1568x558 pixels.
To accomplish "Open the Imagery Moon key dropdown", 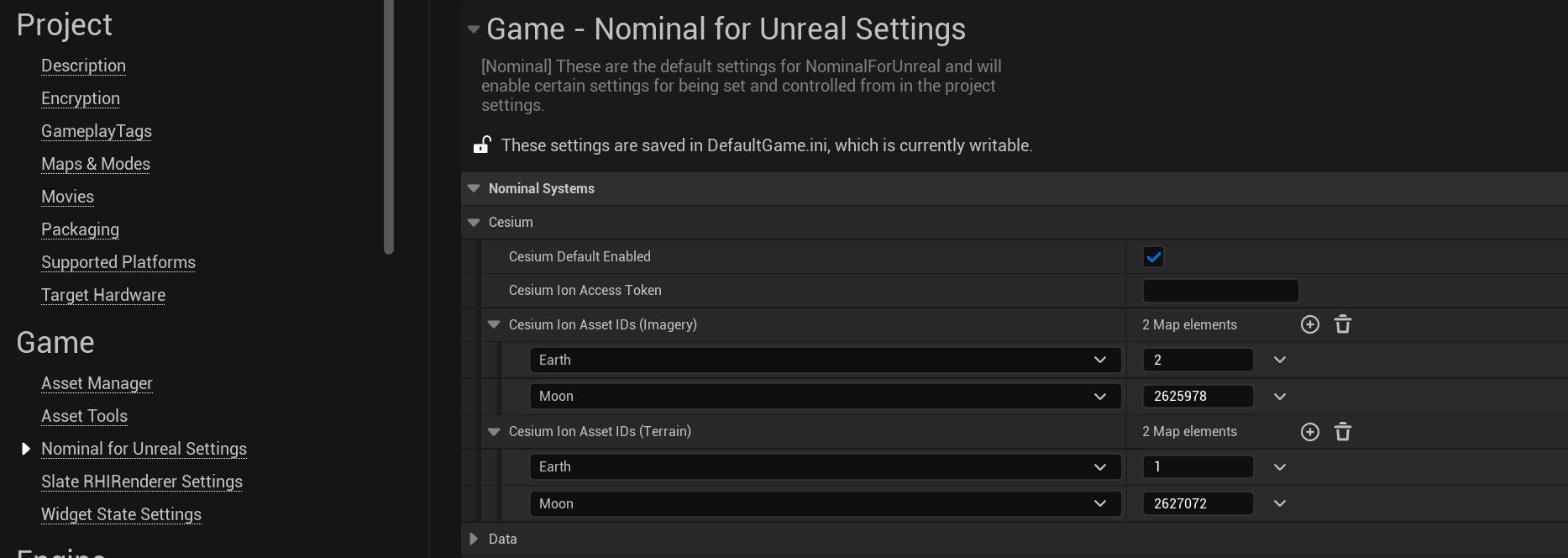I will (x=825, y=397).
